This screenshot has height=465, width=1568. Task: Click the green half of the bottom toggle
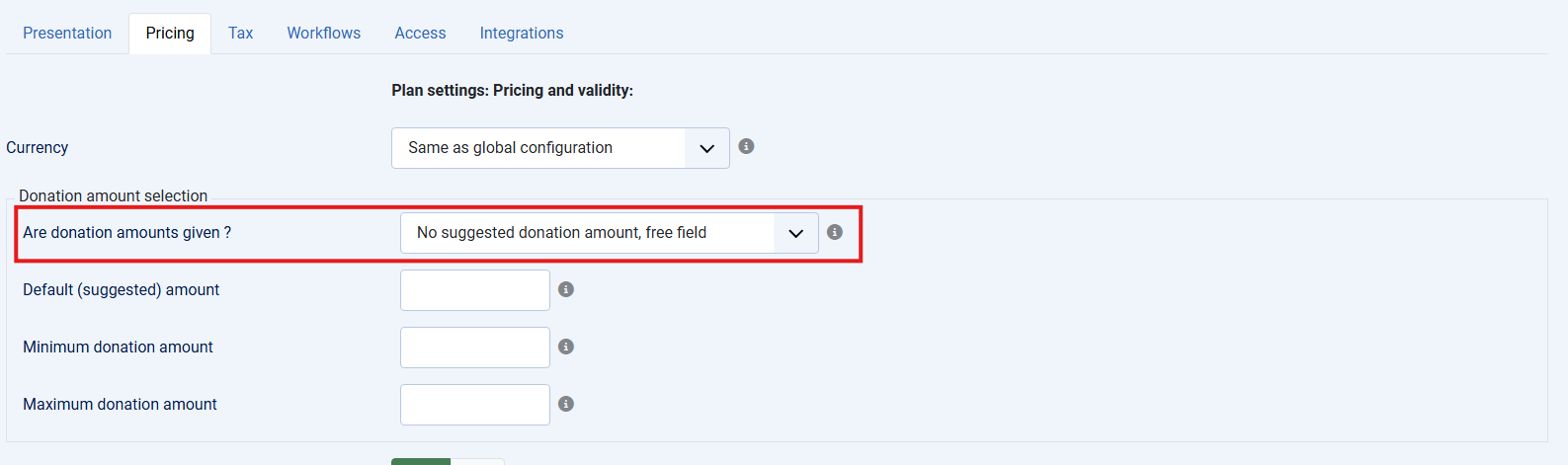(x=421, y=461)
